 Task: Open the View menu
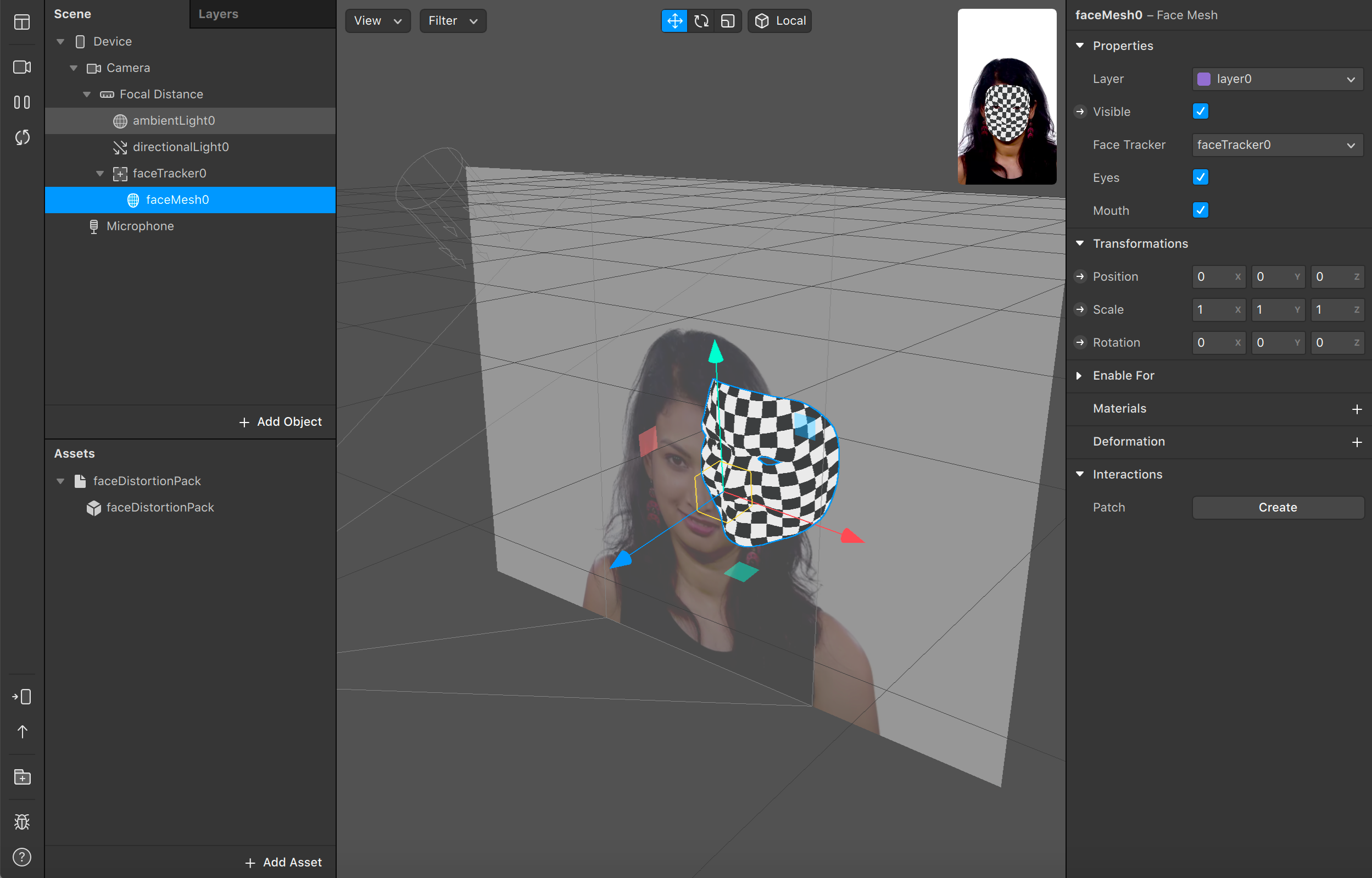[x=379, y=20]
